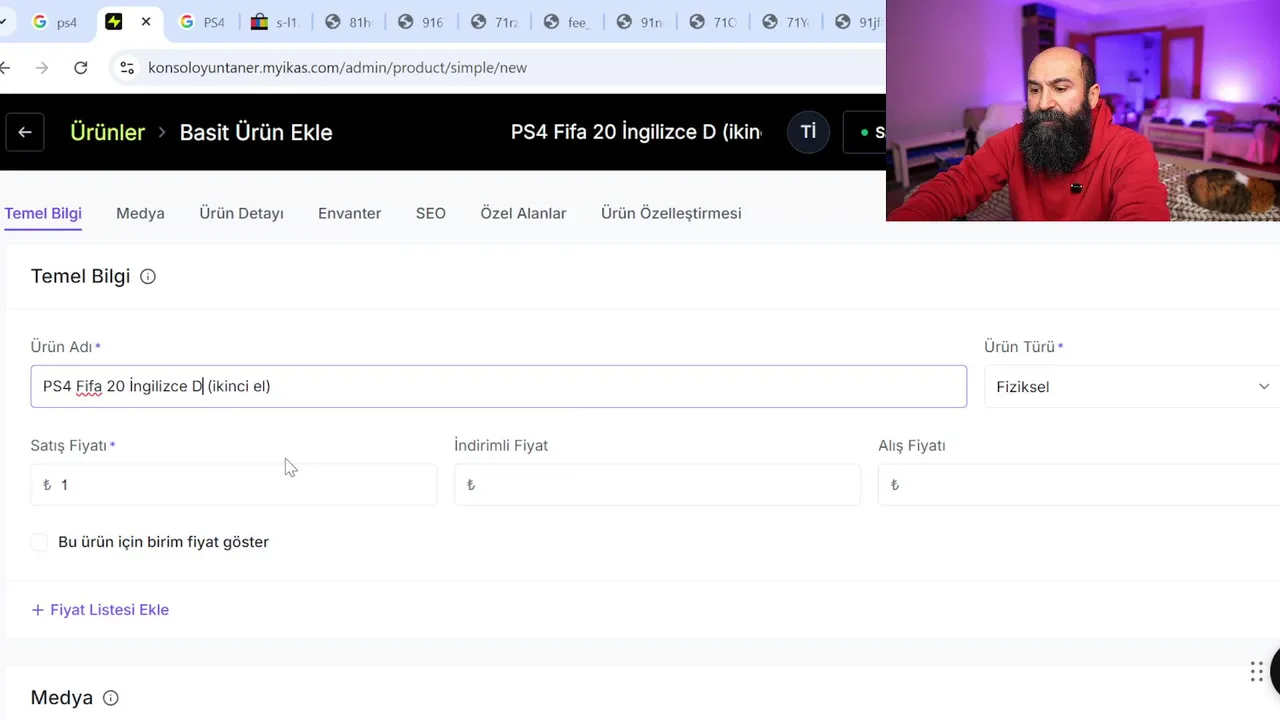This screenshot has height=720, width=1280.
Task: Click the Alış Fiyatı input field
Action: point(1079,485)
